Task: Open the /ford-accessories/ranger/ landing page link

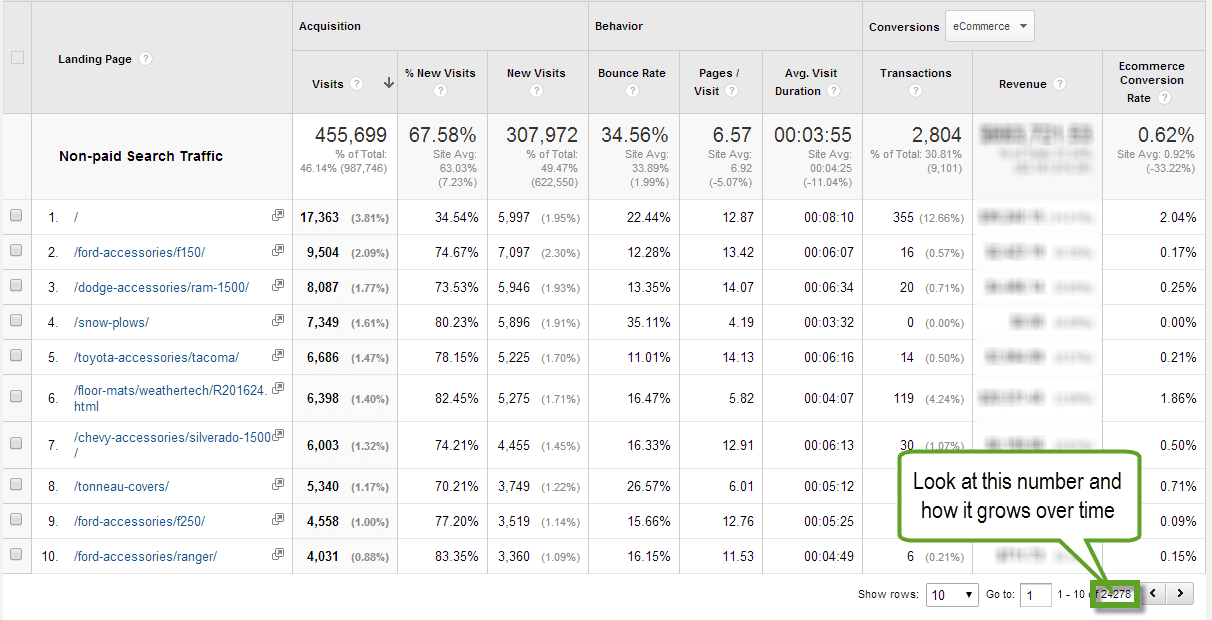Action: [x=145, y=556]
